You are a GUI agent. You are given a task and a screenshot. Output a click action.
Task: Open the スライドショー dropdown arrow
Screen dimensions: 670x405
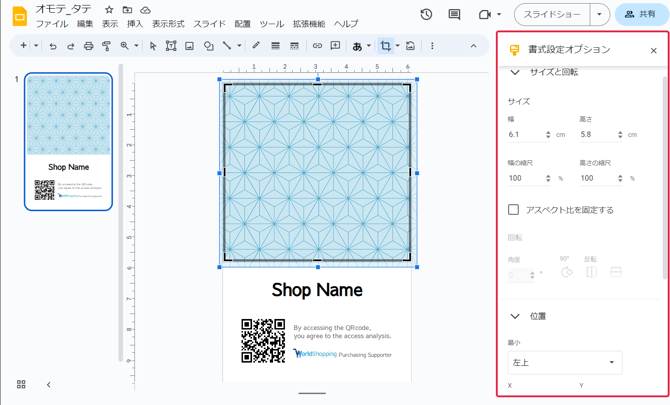(x=599, y=15)
